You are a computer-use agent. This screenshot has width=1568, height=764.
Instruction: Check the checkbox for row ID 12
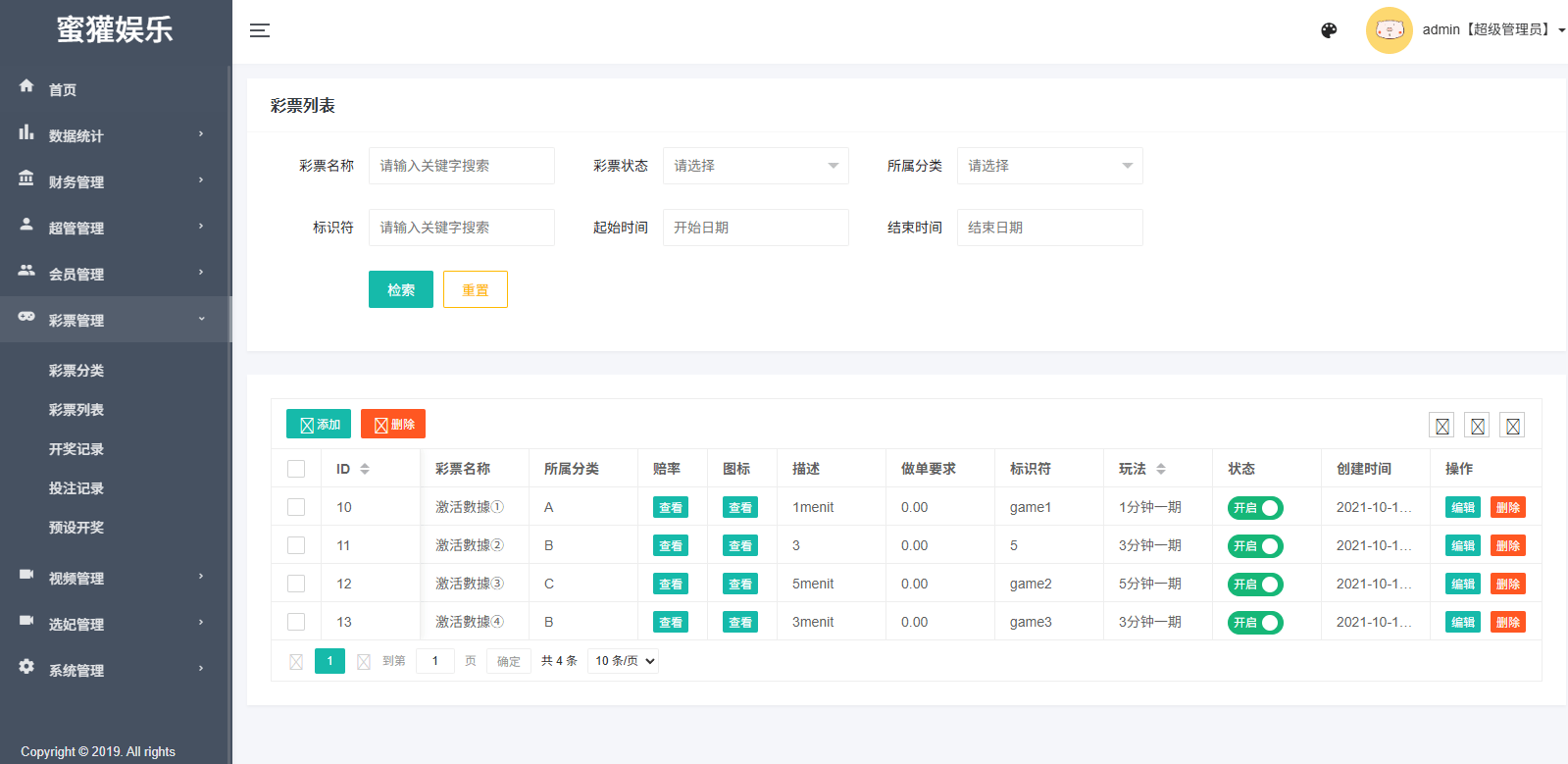point(296,584)
